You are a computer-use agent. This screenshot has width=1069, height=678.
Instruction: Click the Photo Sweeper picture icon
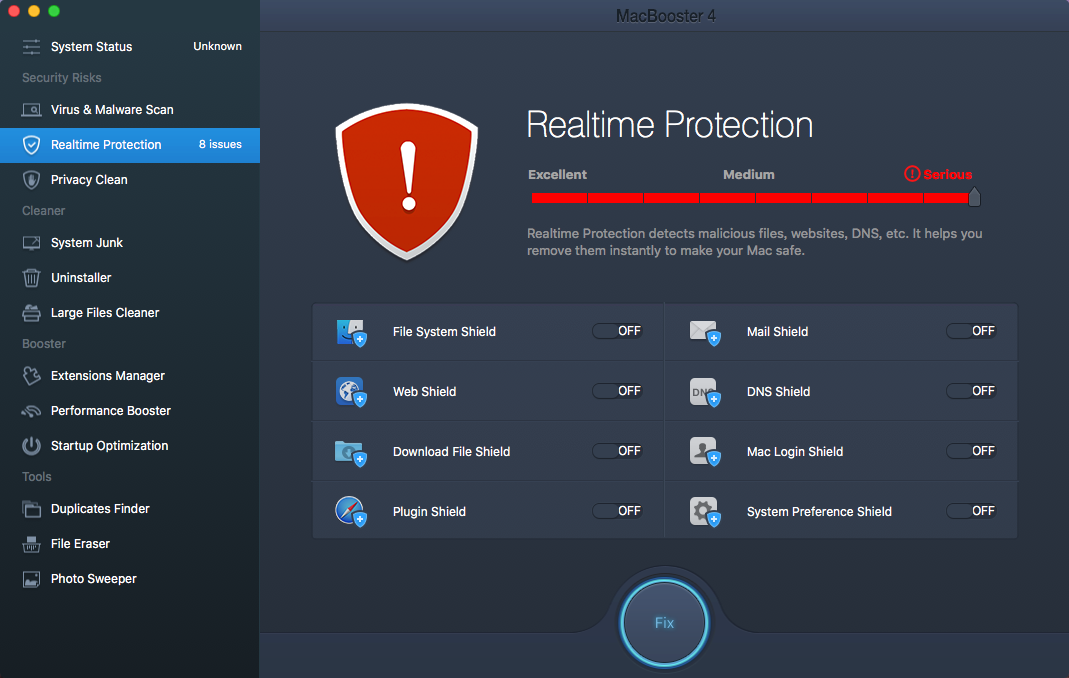tap(31, 579)
